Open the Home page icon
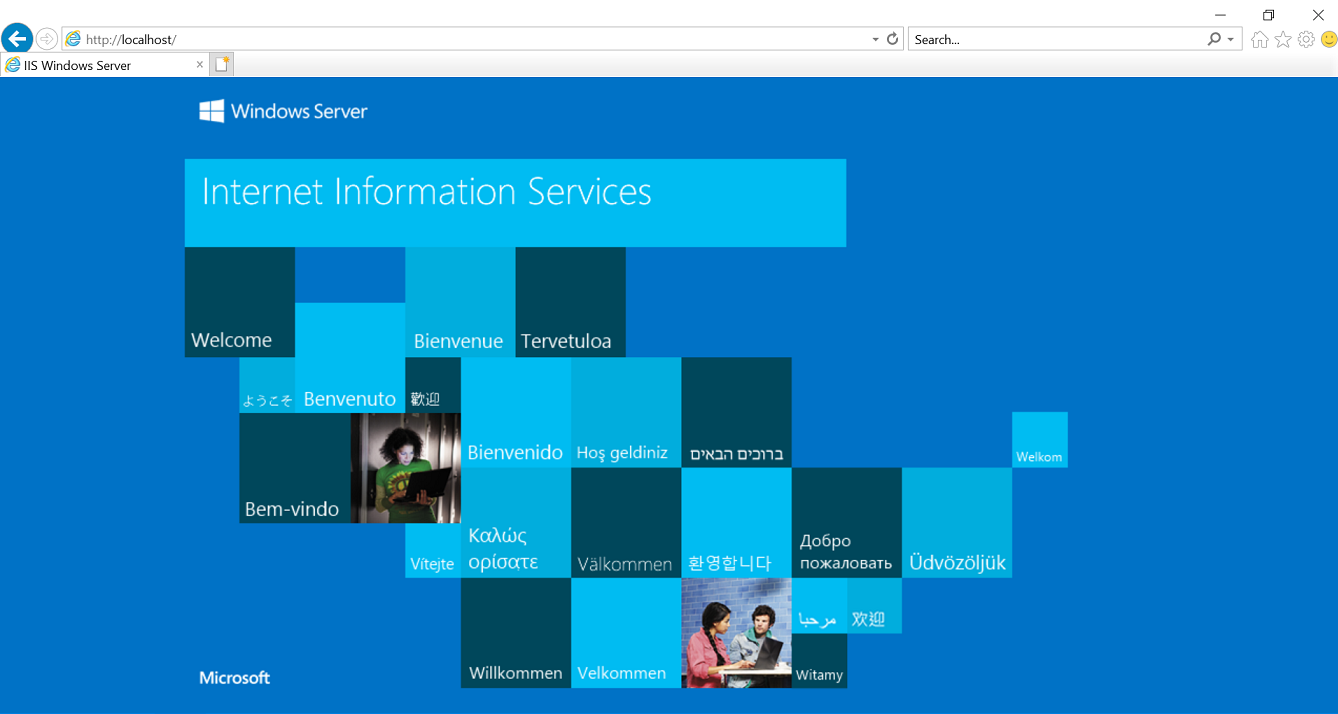Viewport: 1338px width, 714px height. click(x=1259, y=39)
